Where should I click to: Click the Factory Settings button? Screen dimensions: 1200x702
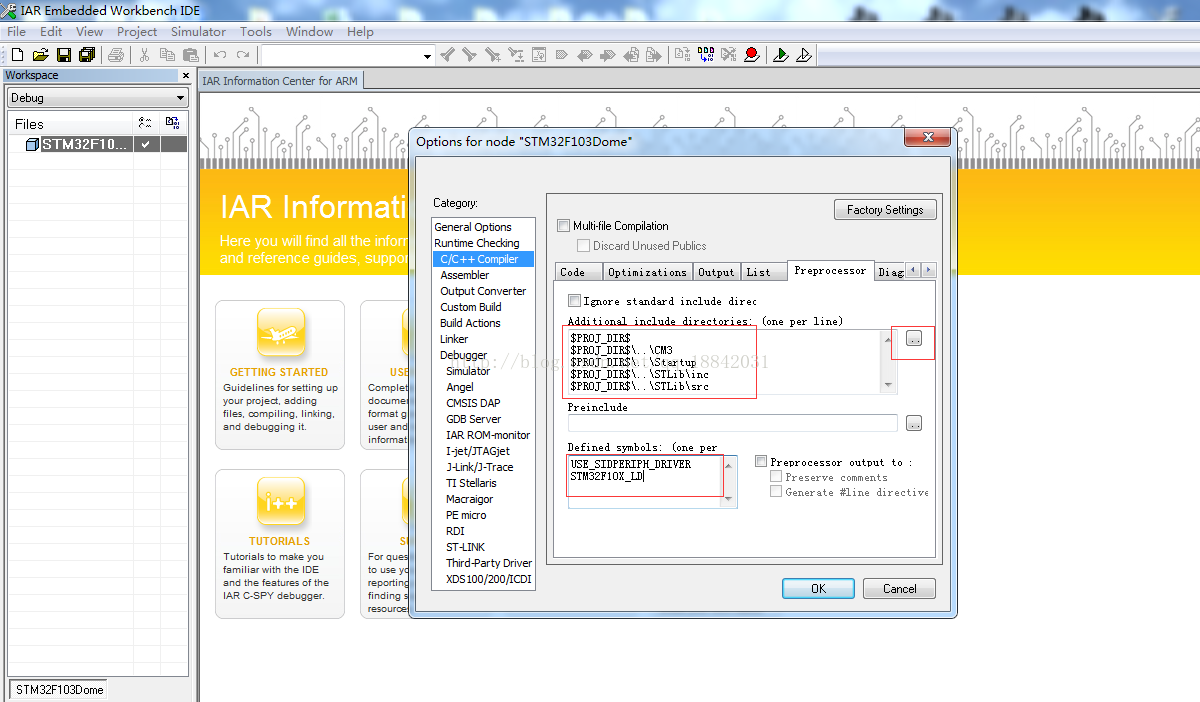(x=884, y=210)
